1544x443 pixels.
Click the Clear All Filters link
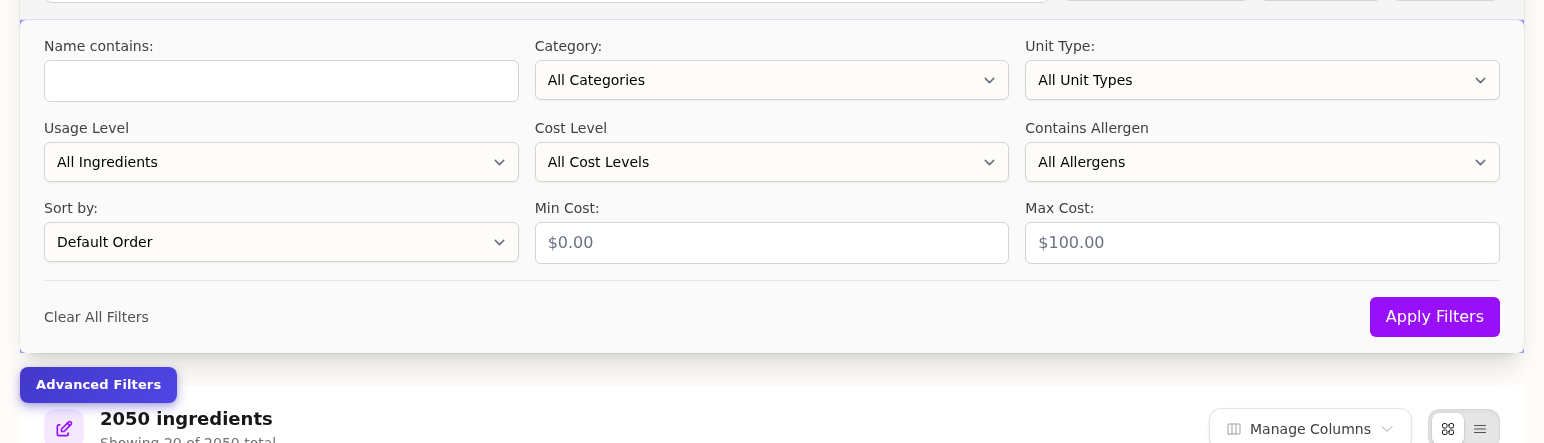(x=96, y=317)
